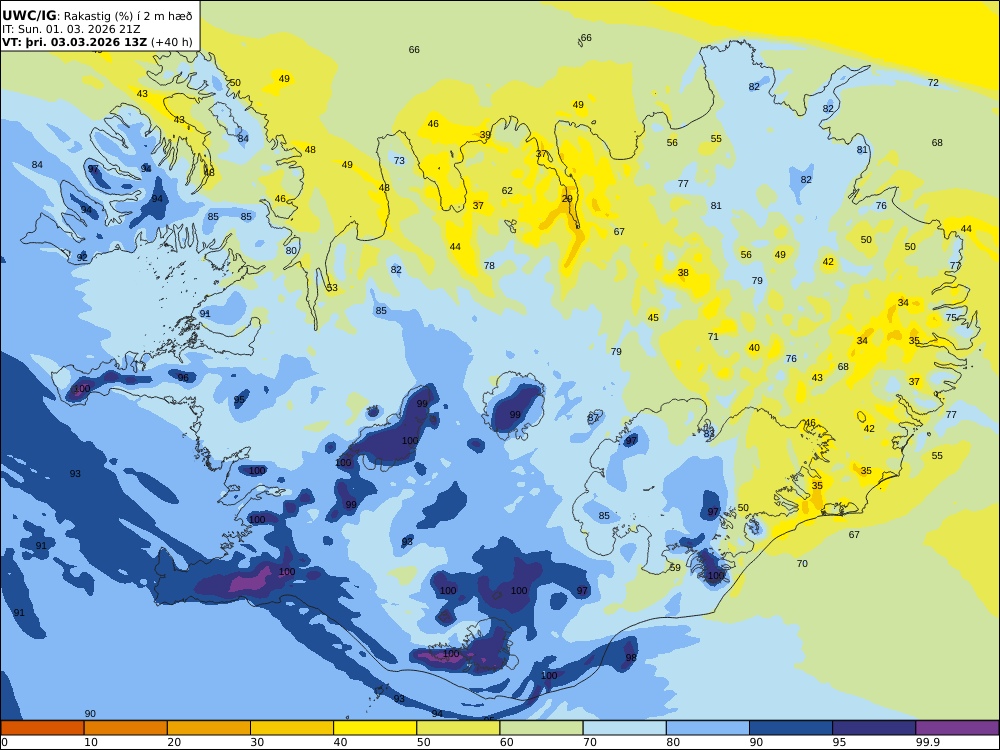
Task: Select the purple above-99.9 legend swatch
Action: click(957, 728)
